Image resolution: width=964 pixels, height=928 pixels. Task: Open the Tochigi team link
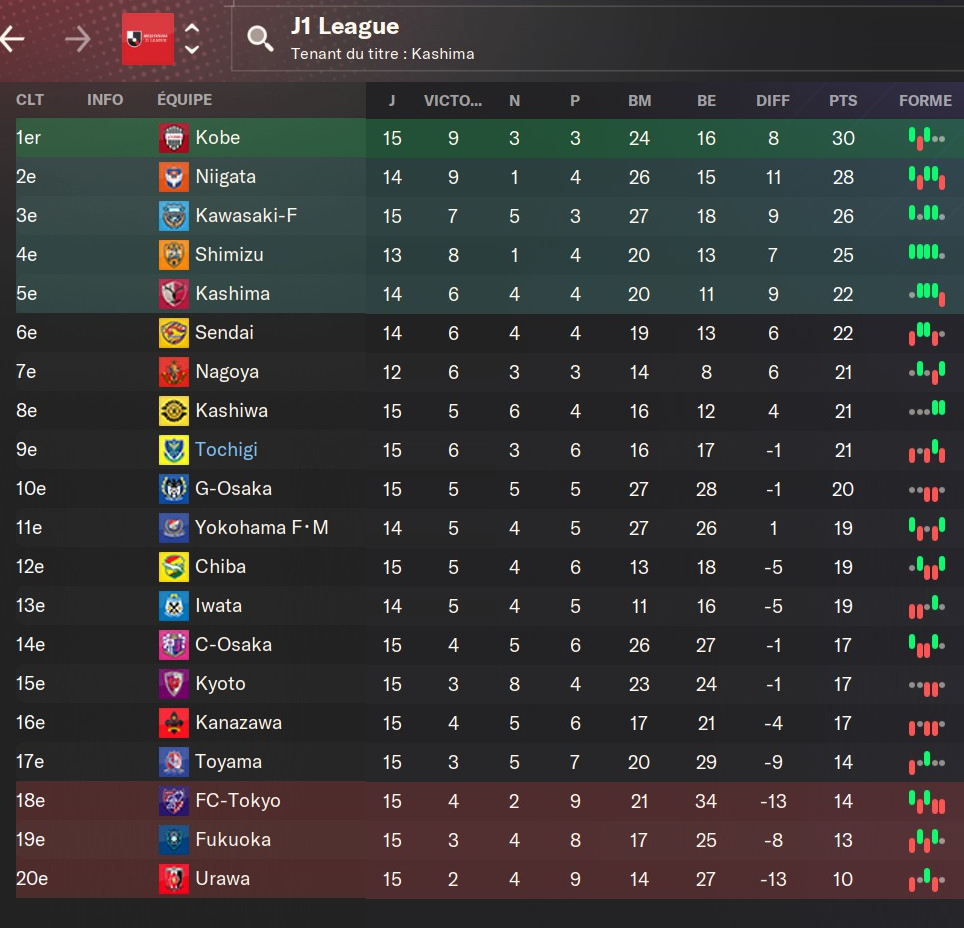tap(226, 450)
